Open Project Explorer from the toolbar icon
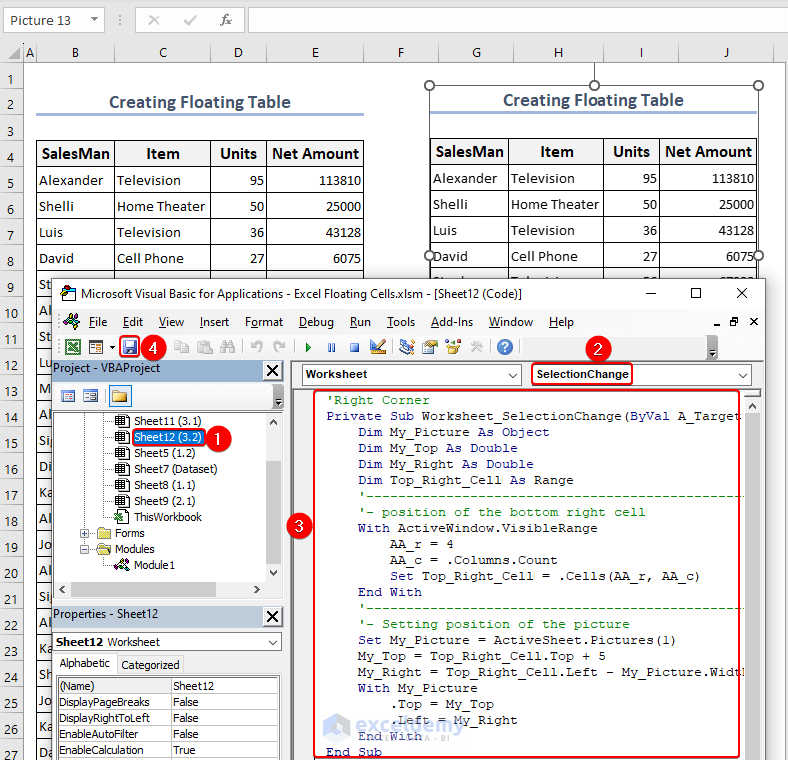This screenshot has width=788, height=760. [x=407, y=347]
